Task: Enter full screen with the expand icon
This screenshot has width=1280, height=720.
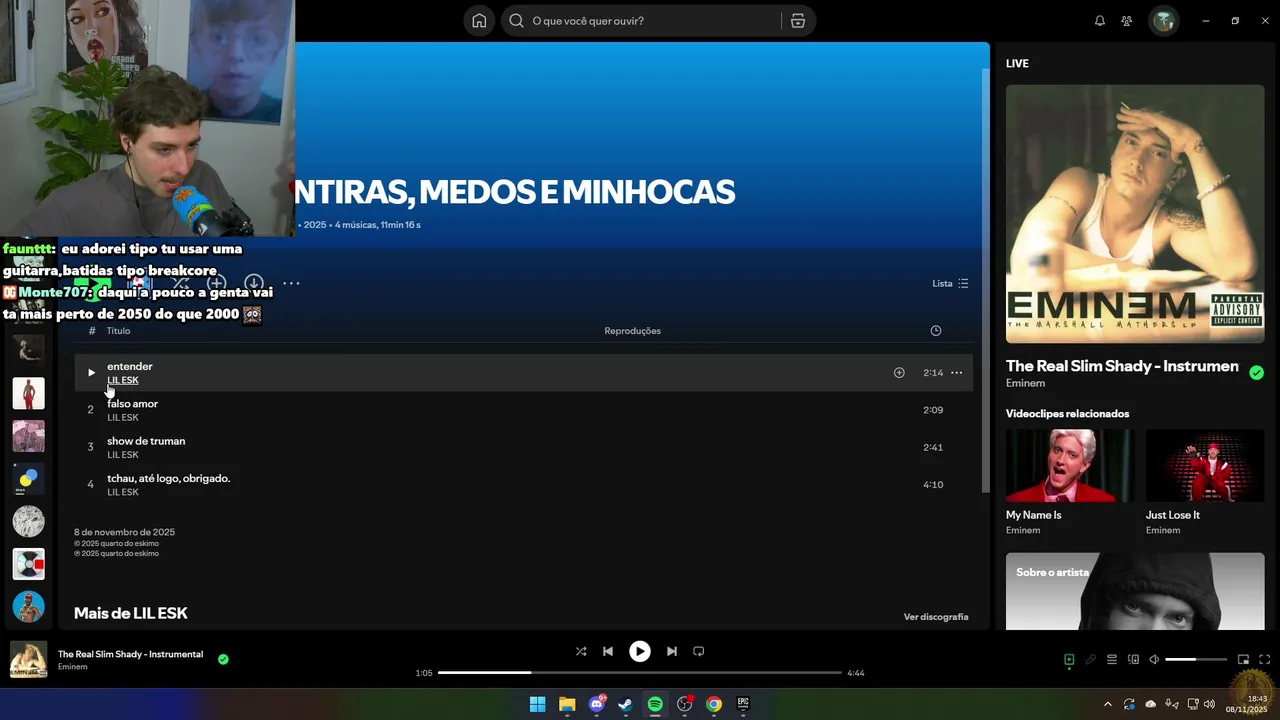Action: coord(1264,660)
